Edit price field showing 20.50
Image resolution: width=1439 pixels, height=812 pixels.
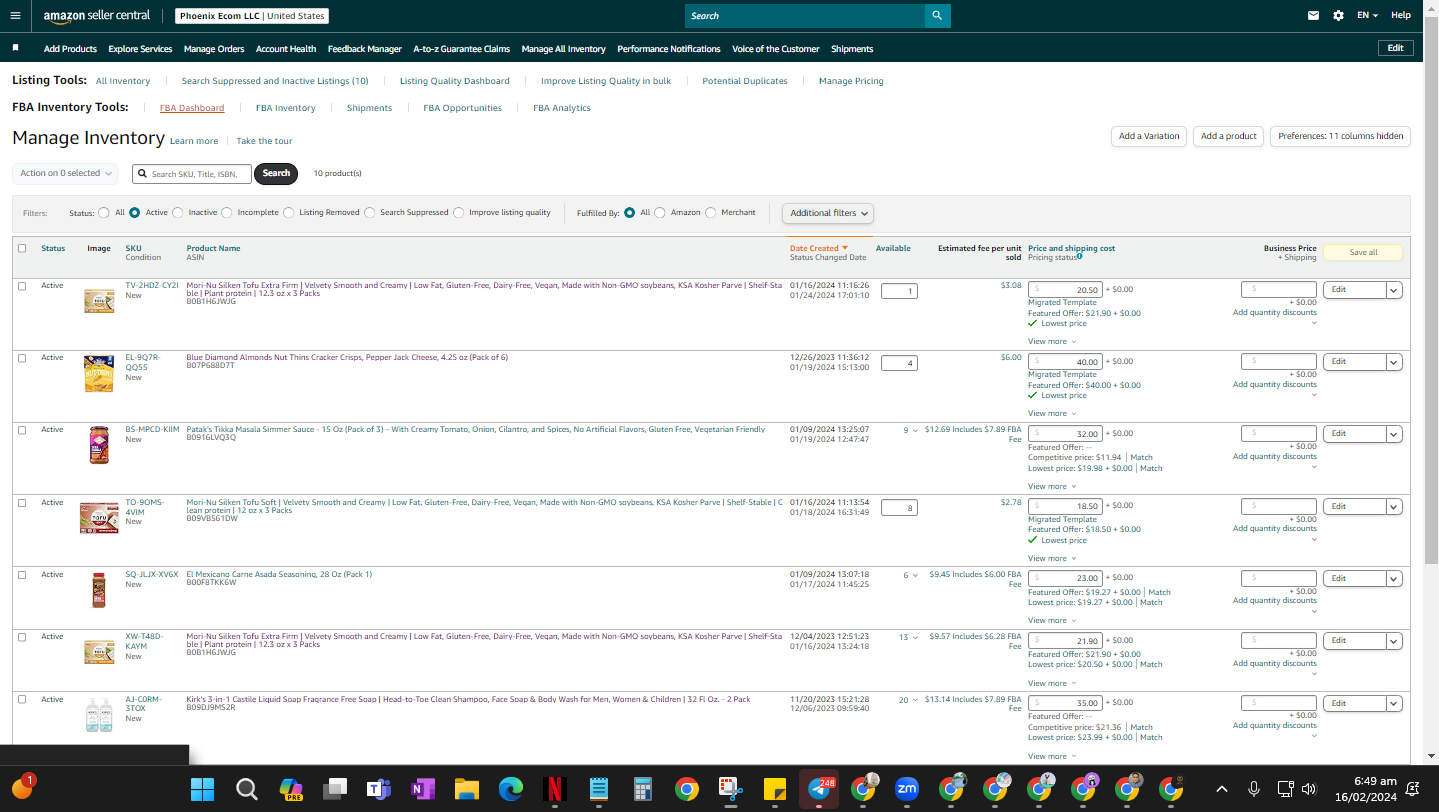click(1065, 290)
